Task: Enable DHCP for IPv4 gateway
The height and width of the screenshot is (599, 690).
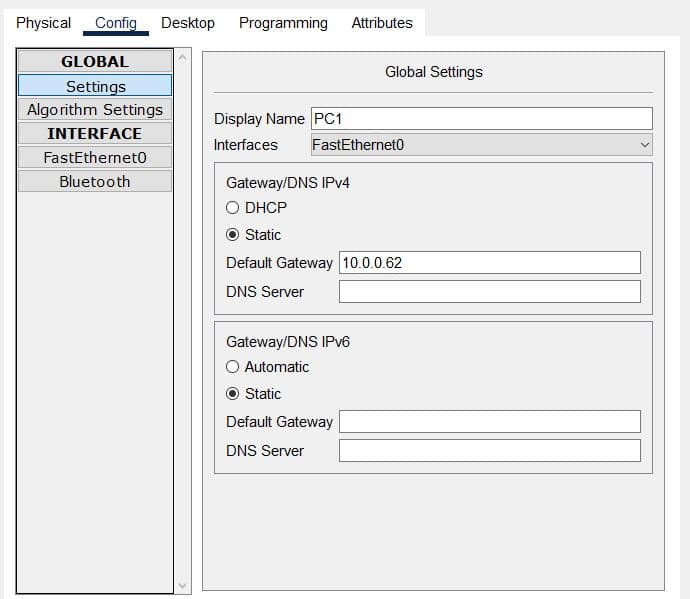Action: [233, 208]
